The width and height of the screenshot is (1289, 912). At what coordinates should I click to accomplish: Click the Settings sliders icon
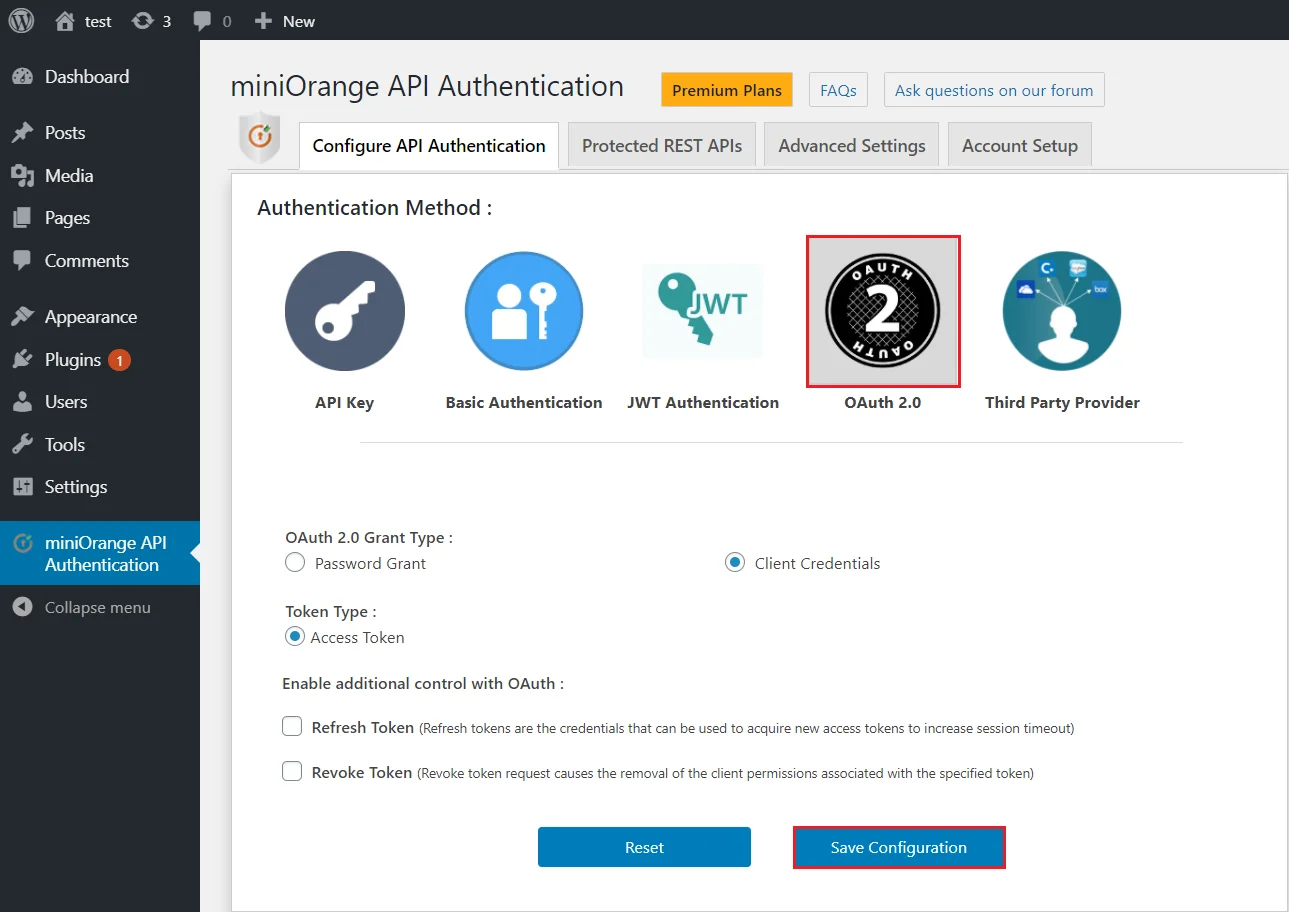pos(22,486)
